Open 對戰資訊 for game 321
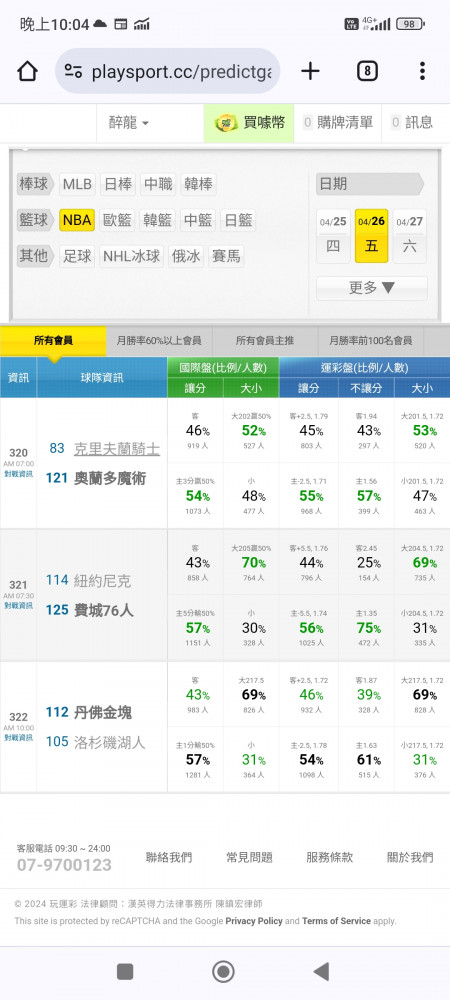450x1000 pixels. (x=18, y=606)
